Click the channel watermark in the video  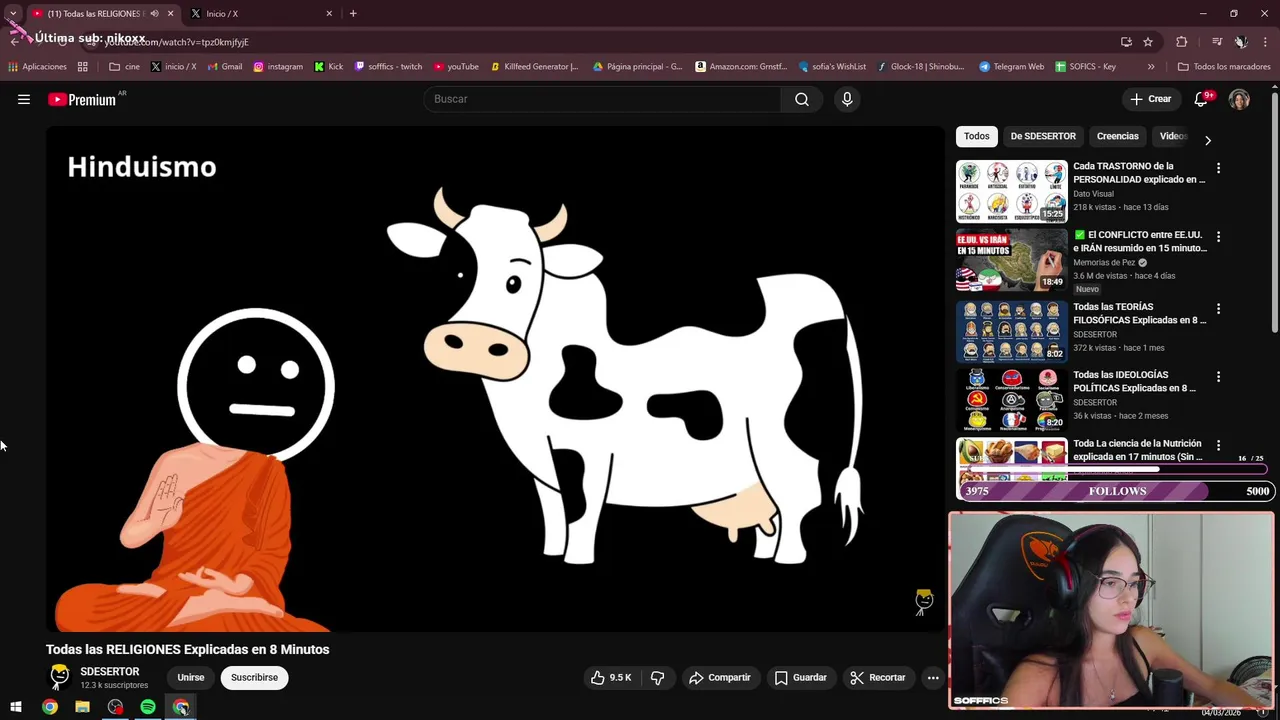coord(924,601)
